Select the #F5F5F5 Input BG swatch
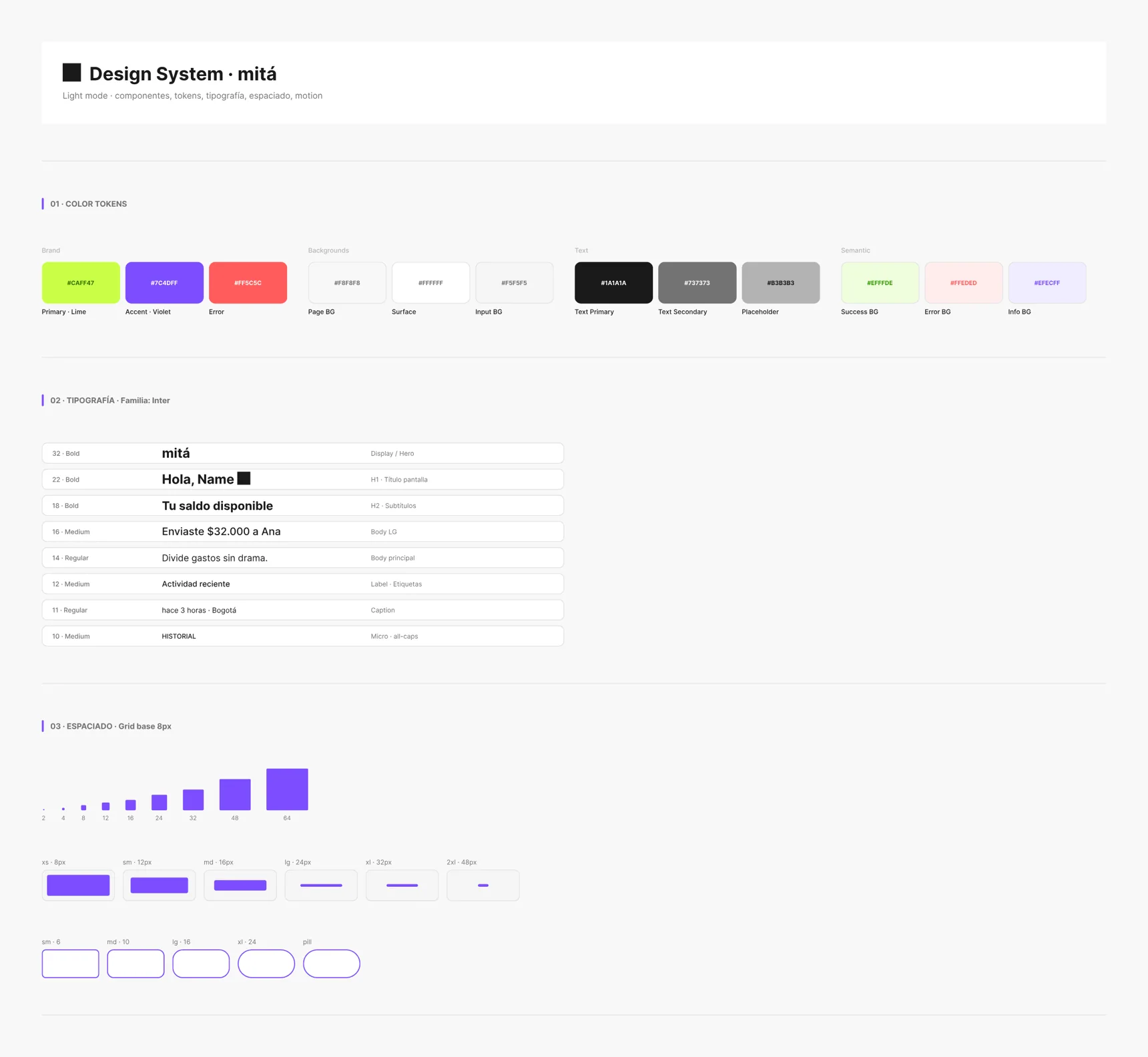 [x=514, y=283]
